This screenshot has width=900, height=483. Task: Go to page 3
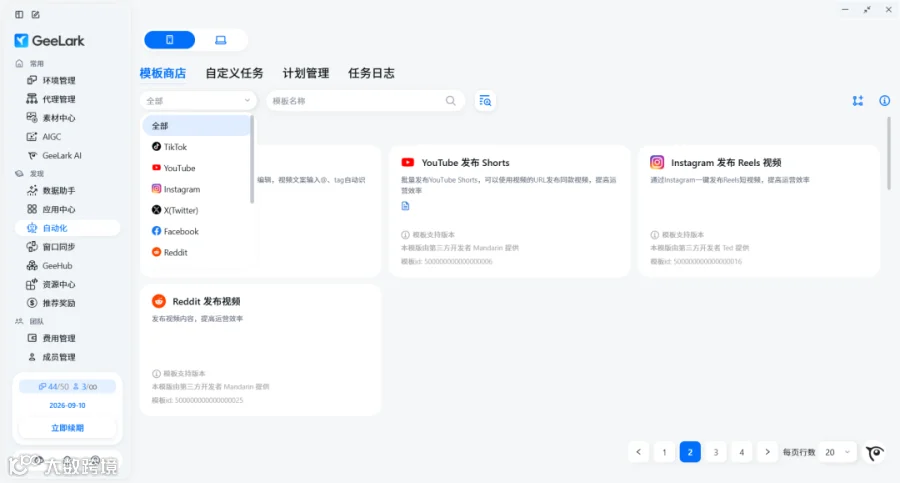tap(716, 452)
